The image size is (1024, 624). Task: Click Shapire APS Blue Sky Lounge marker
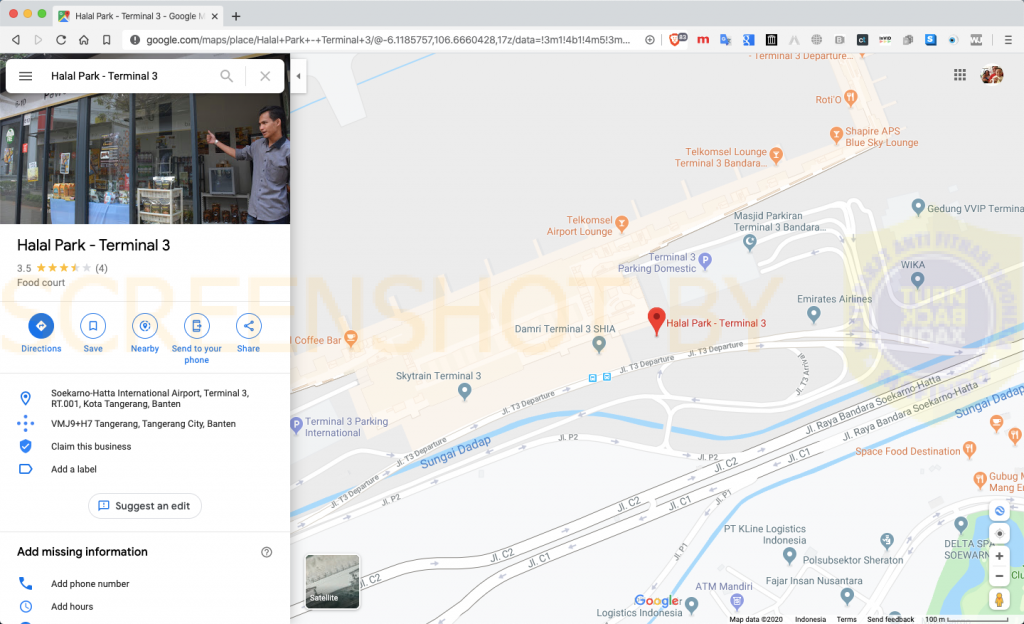(836, 135)
